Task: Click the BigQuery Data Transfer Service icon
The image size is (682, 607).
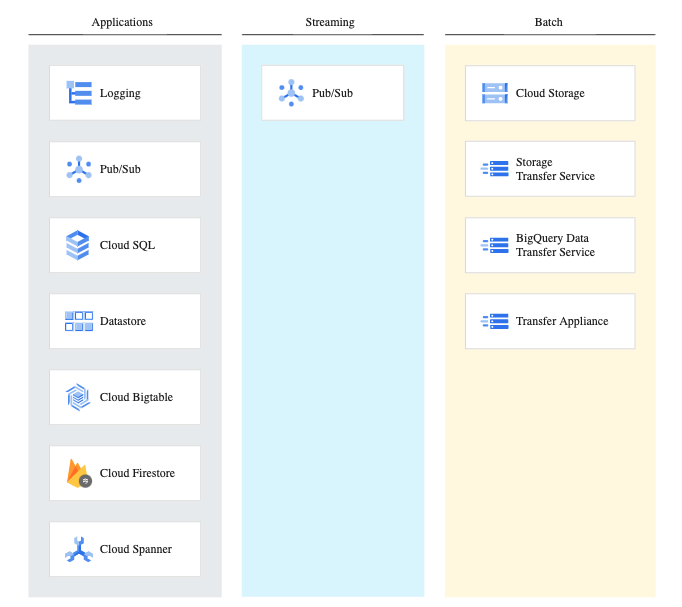Action: 494,245
